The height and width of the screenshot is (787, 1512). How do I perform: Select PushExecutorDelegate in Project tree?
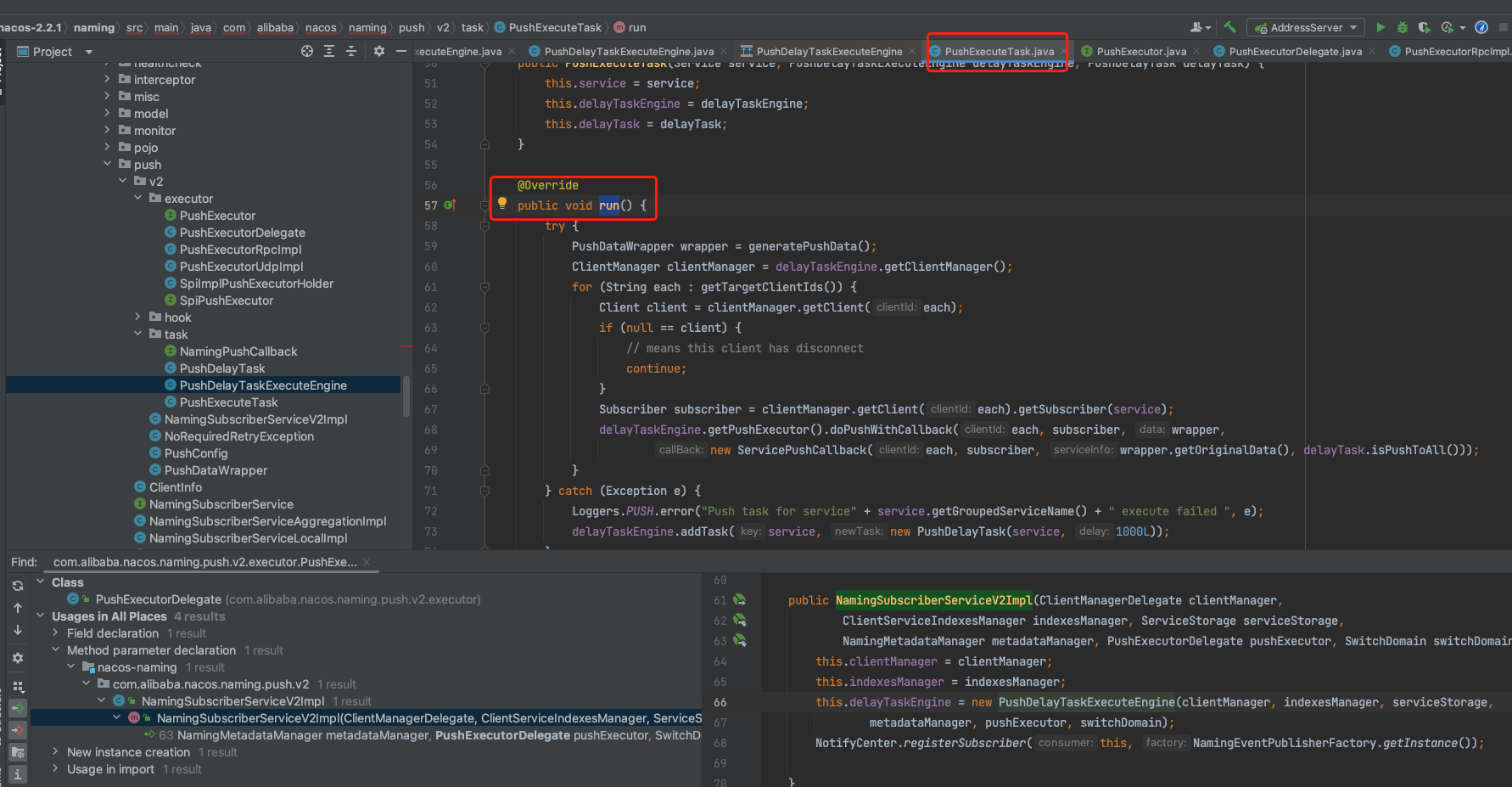coord(242,233)
